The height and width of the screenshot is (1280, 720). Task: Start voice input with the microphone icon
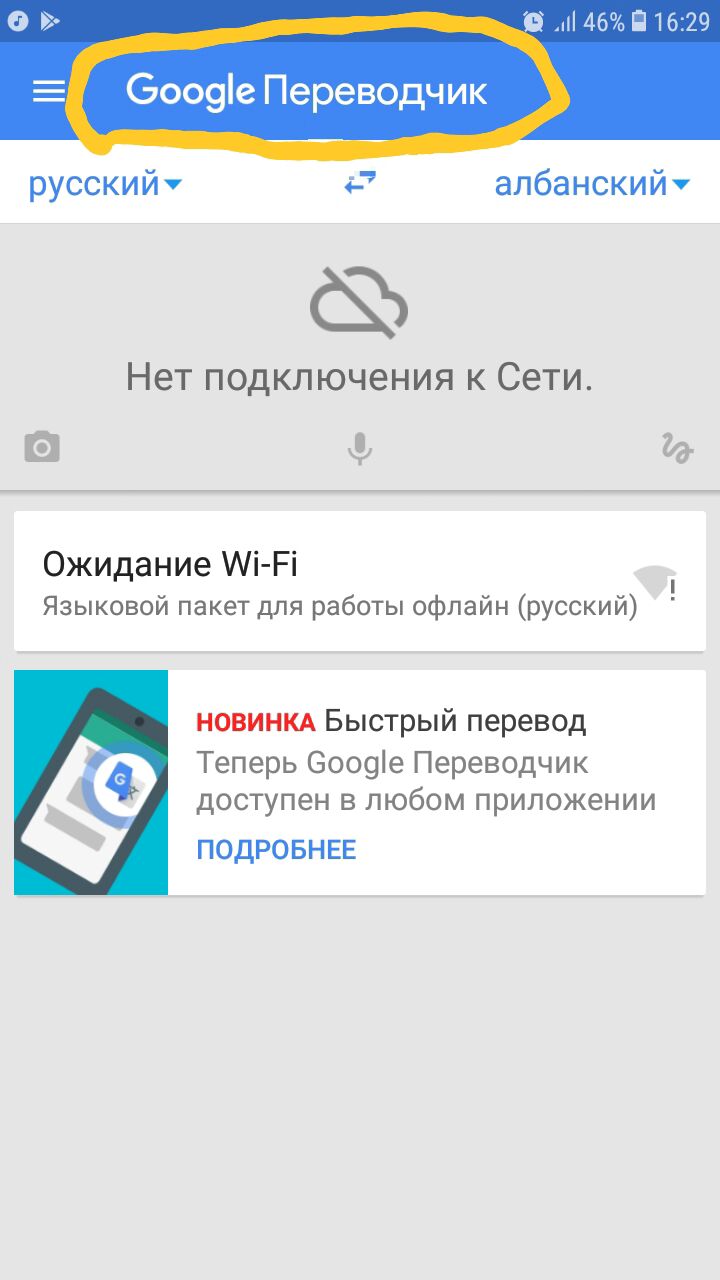coord(360,448)
